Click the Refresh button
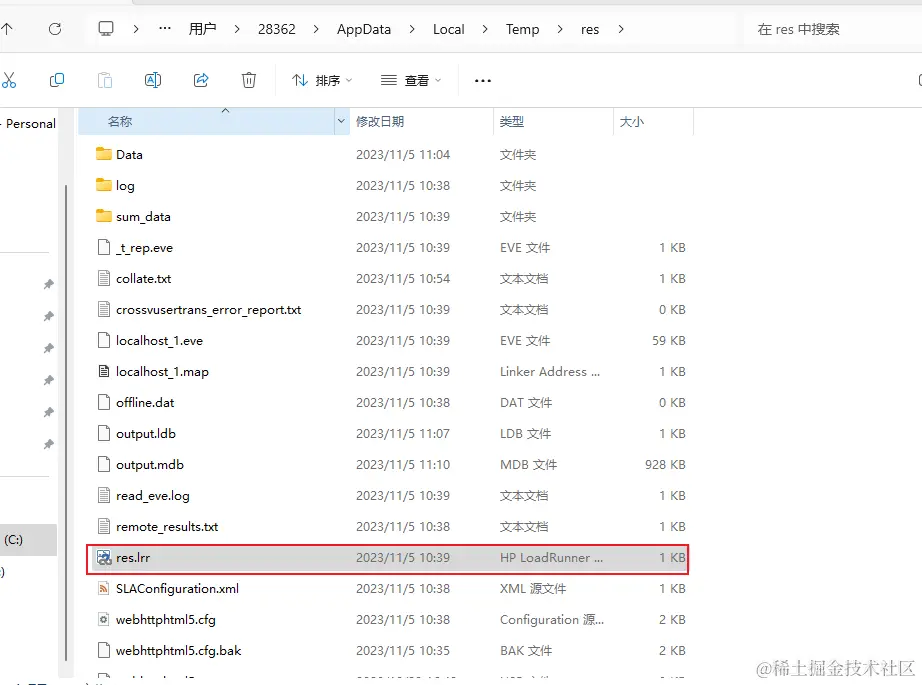 pos(55,29)
